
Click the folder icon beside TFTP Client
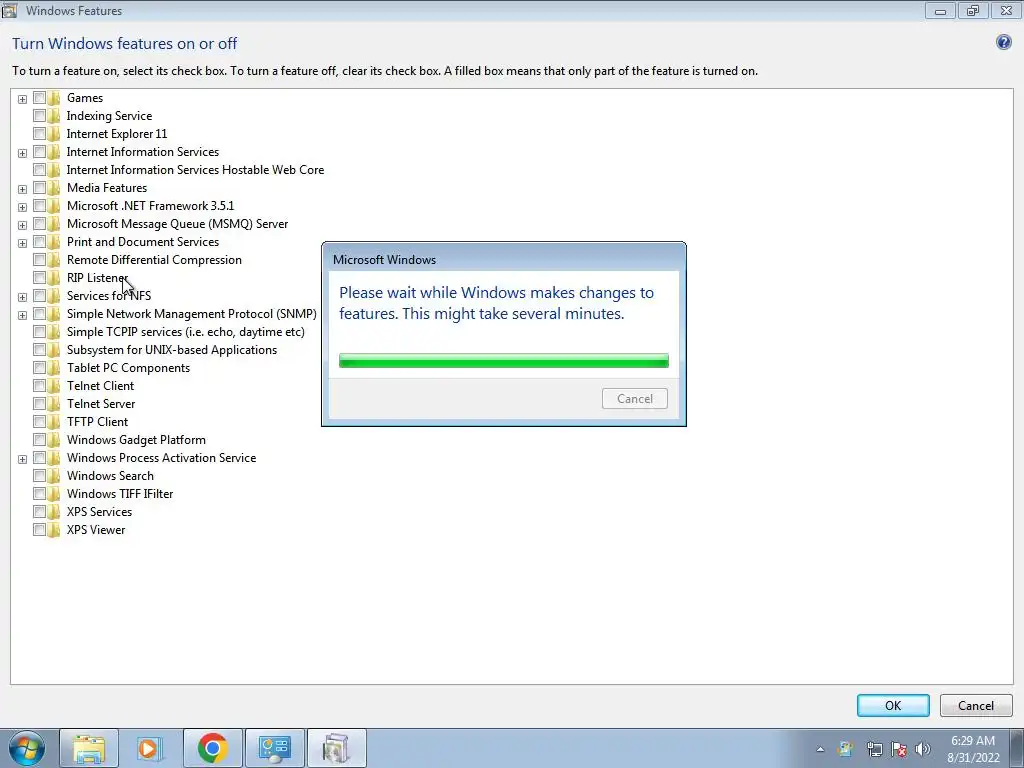pyautogui.click(x=54, y=422)
